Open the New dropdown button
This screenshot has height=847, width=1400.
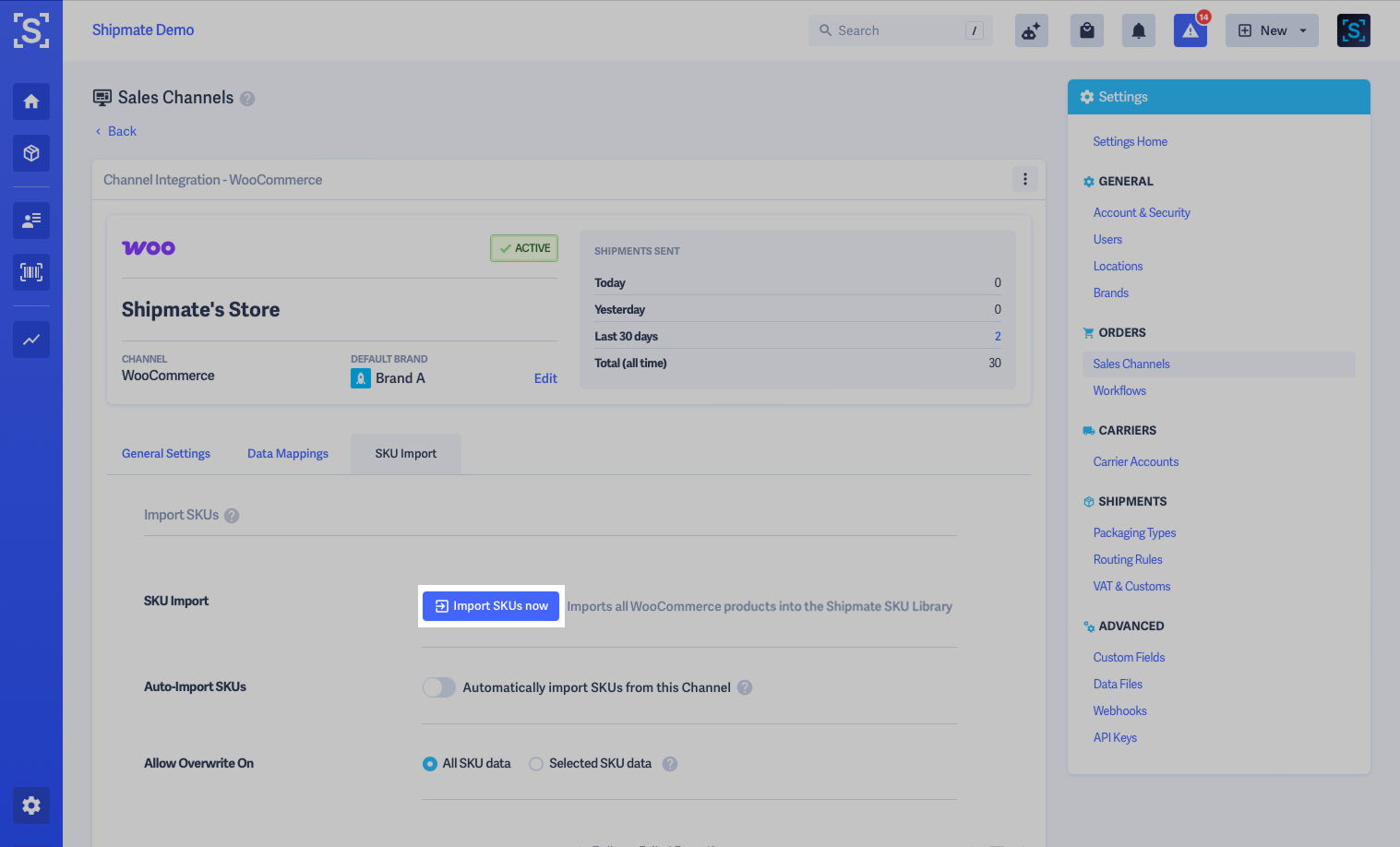coord(1272,30)
